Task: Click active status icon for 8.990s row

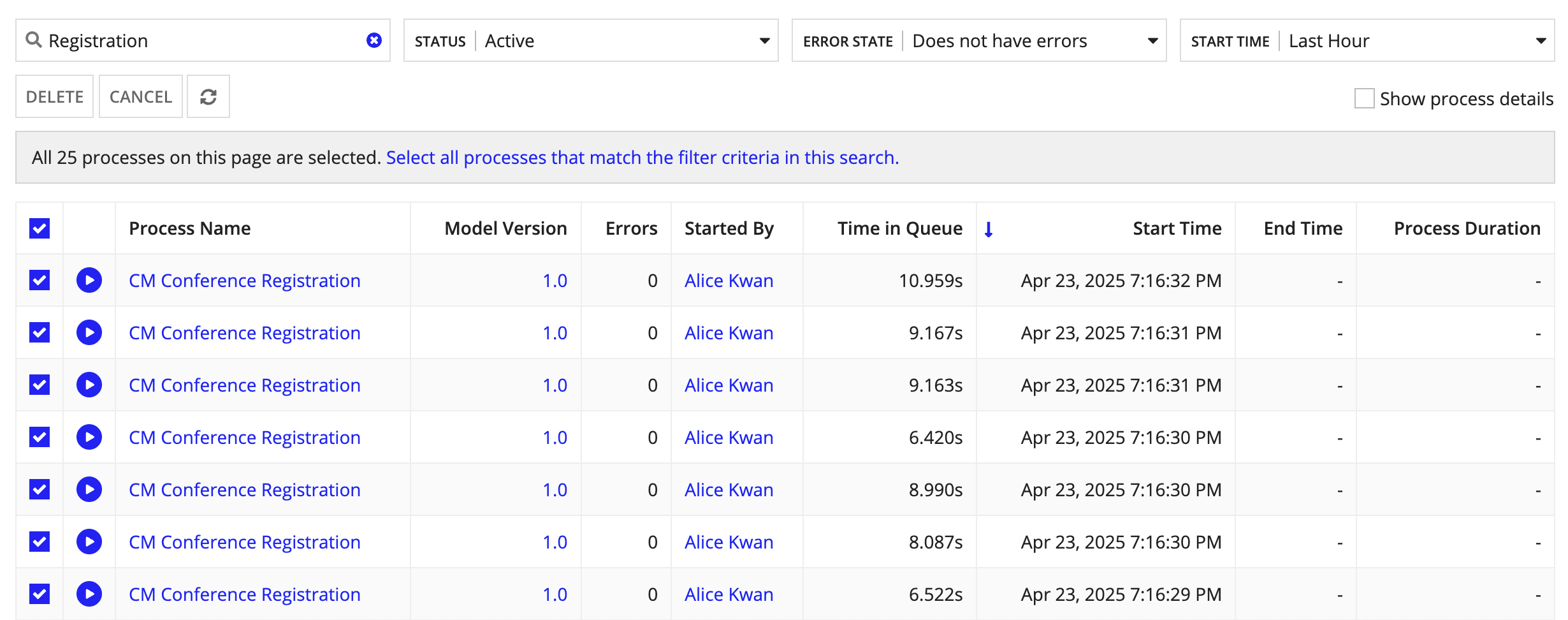Action: (89, 489)
